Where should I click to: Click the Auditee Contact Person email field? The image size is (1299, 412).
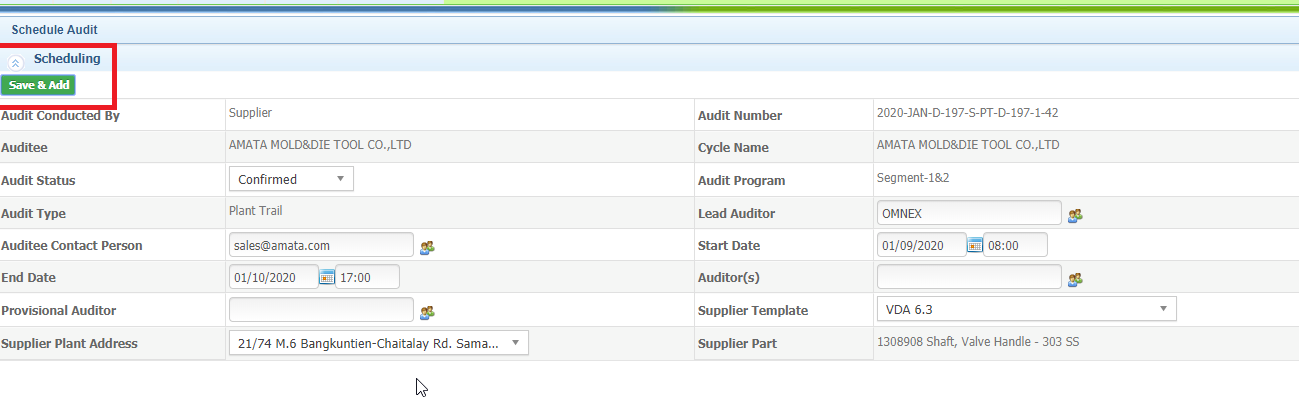coord(321,245)
